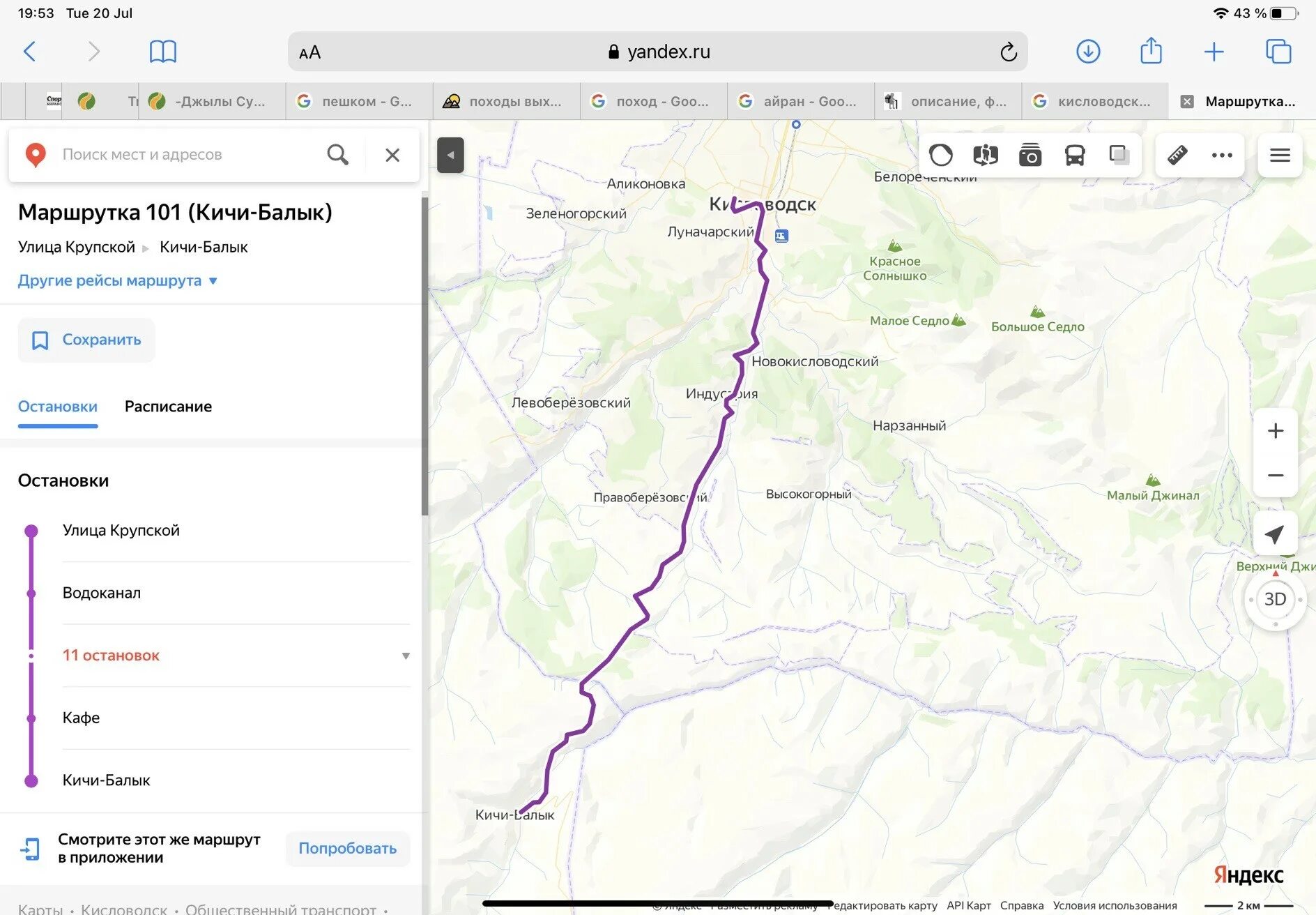Click the blue museum marker near Кисловодск
Viewport: 1316px width, 915px height.
pos(781,236)
